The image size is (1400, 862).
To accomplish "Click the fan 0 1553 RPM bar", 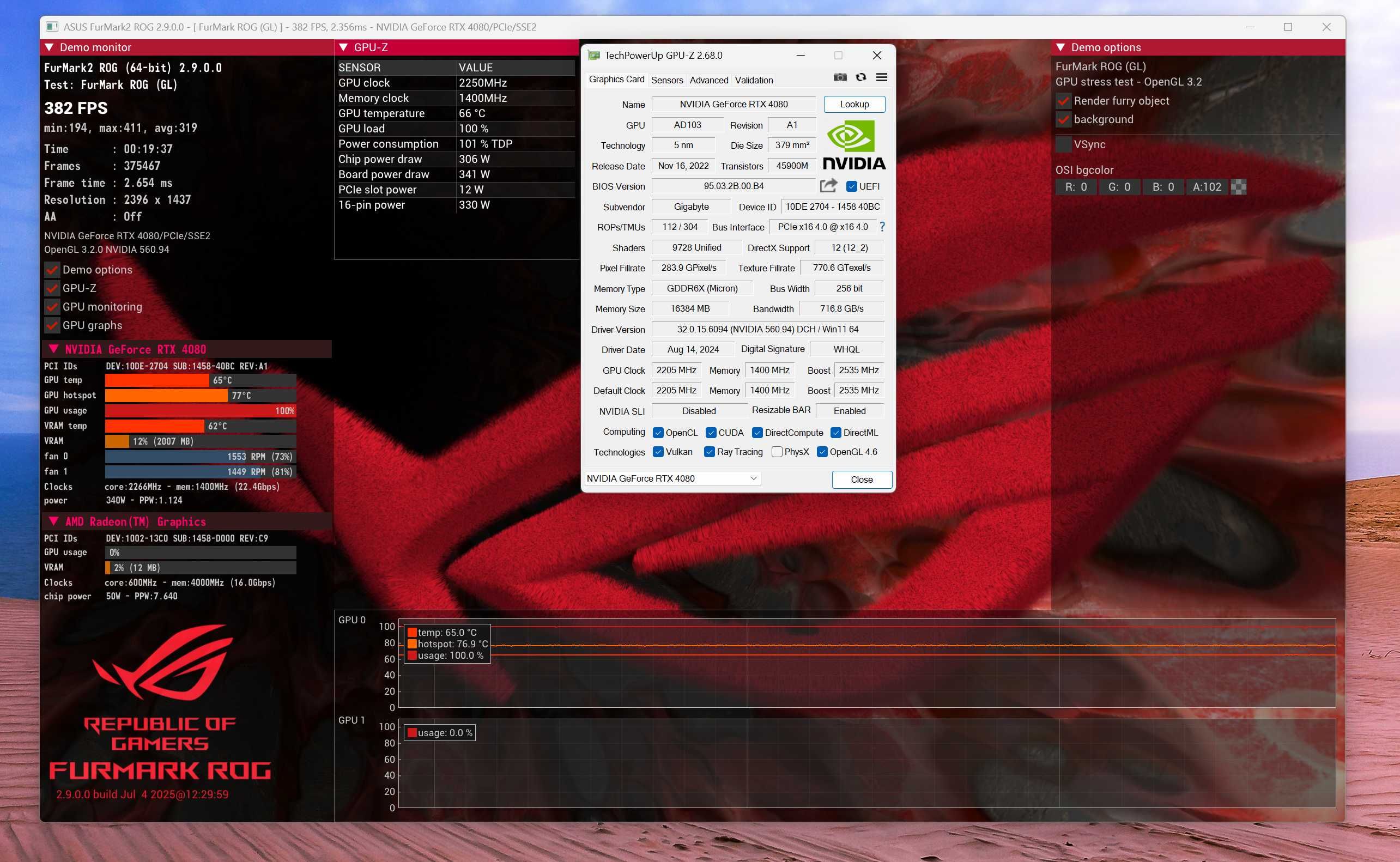I will (201, 457).
